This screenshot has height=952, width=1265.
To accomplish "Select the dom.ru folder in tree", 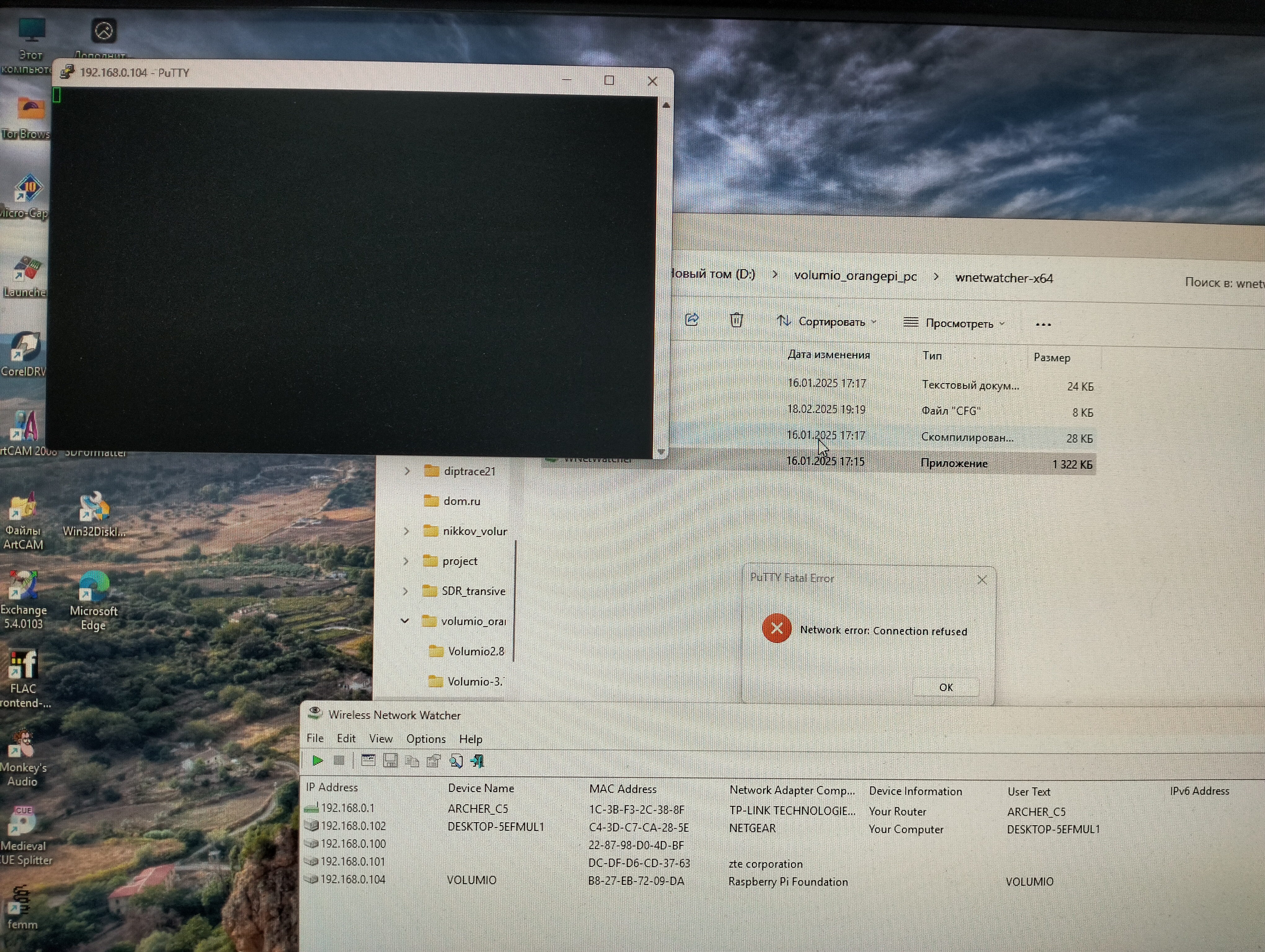I will (452, 501).
